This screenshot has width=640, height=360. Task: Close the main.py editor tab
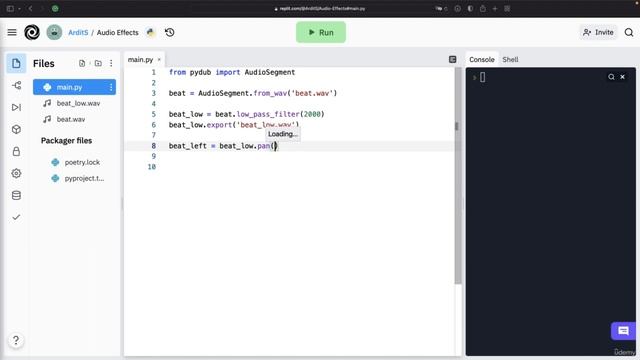tap(159, 60)
